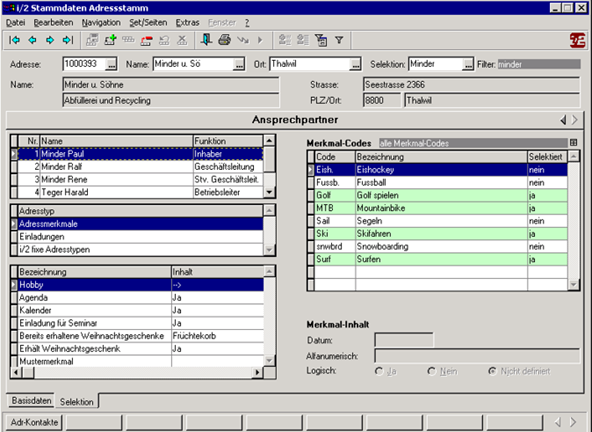
Task: Jump to the first record arrow icon
Action: point(14,40)
